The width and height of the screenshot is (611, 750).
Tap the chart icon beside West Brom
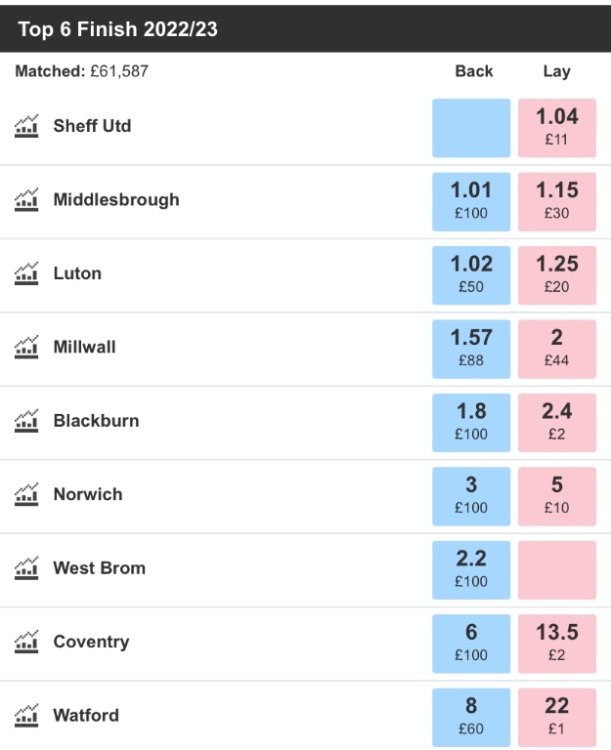pyautogui.click(x=27, y=569)
